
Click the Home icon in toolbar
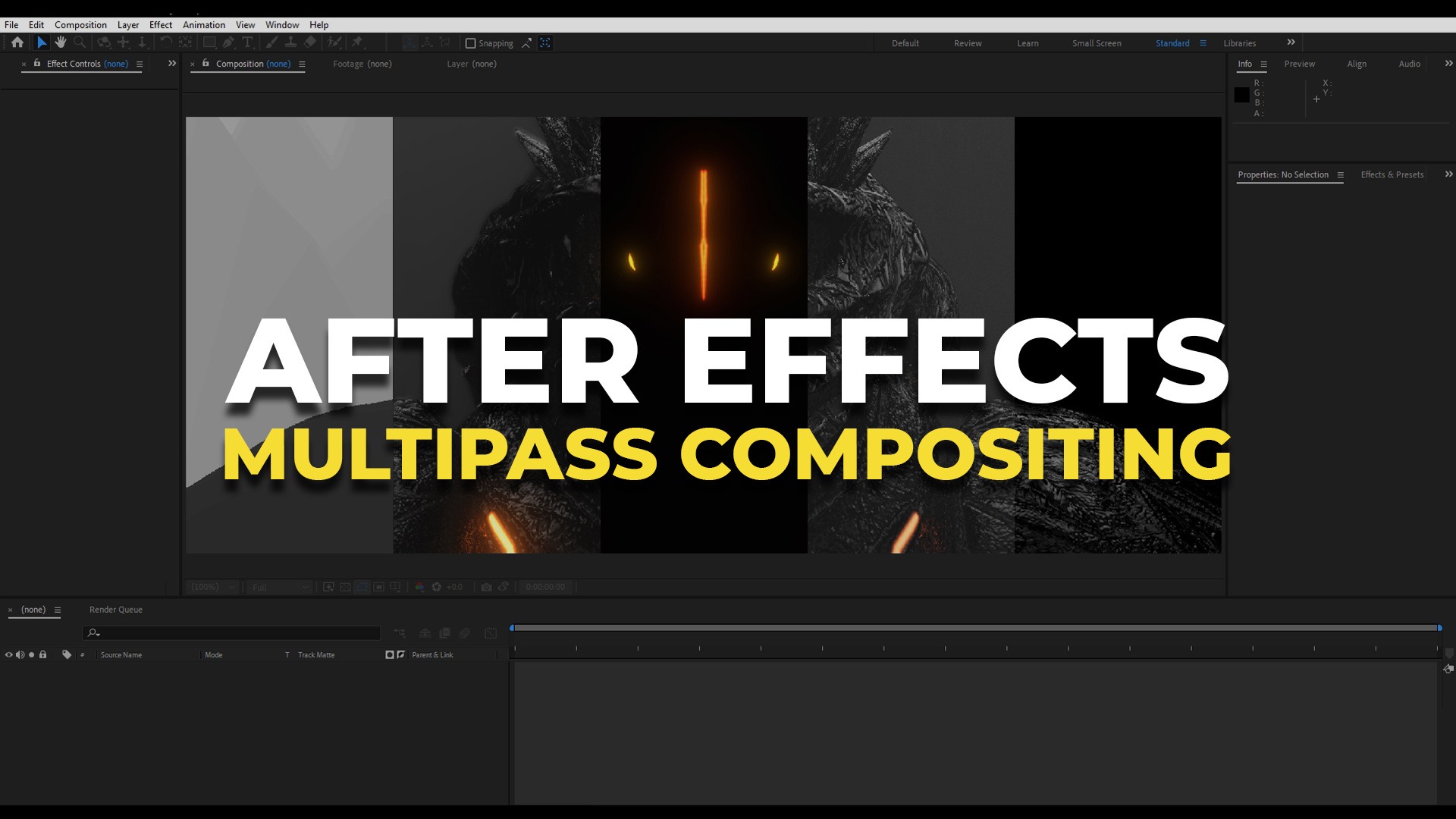click(x=17, y=42)
